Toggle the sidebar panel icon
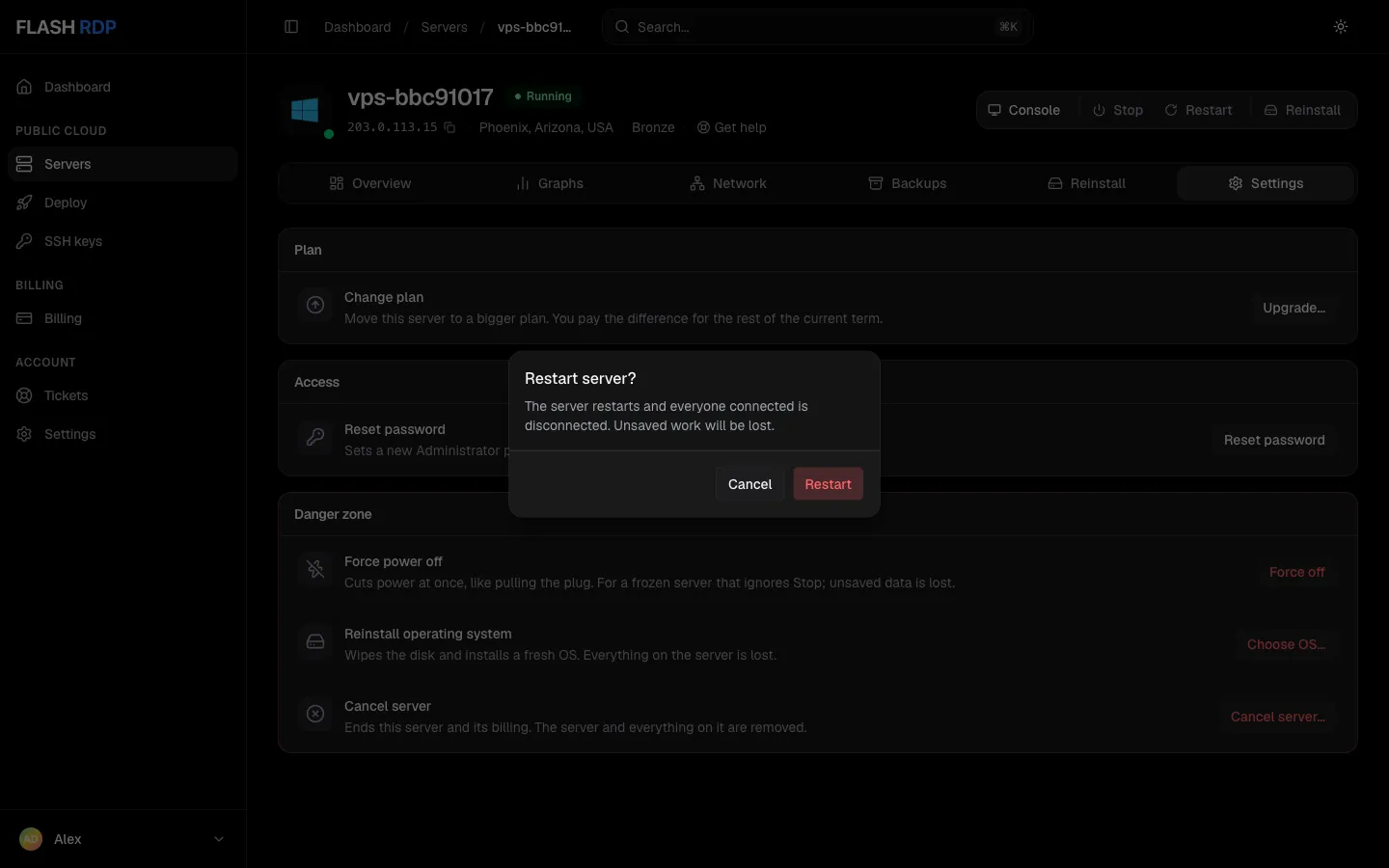 (x=291, y=27)
